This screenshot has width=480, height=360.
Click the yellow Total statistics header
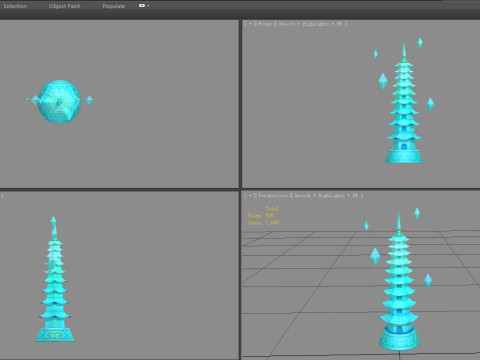[272, 209]
